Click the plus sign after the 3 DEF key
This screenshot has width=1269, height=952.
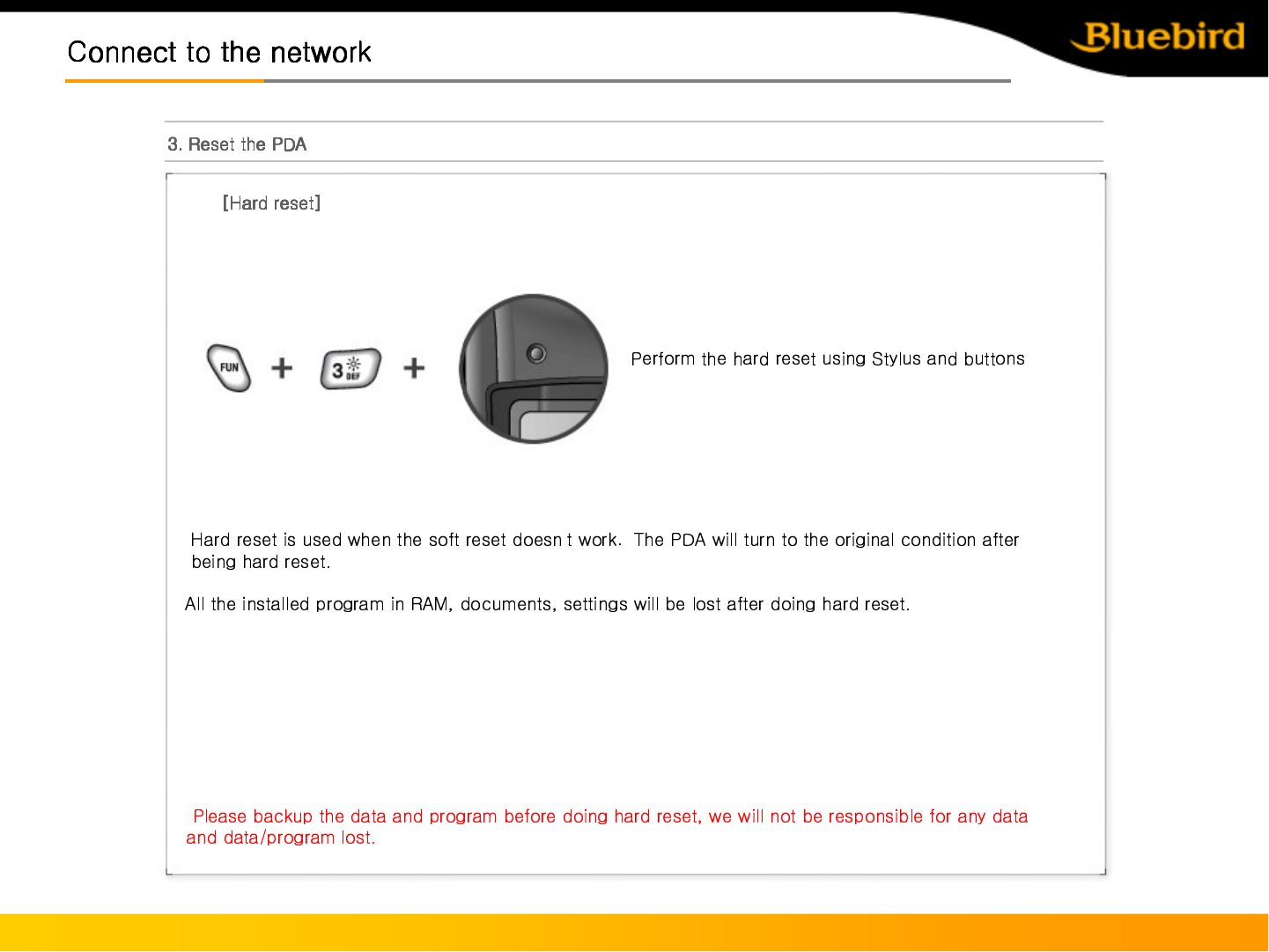click(414, 368)
